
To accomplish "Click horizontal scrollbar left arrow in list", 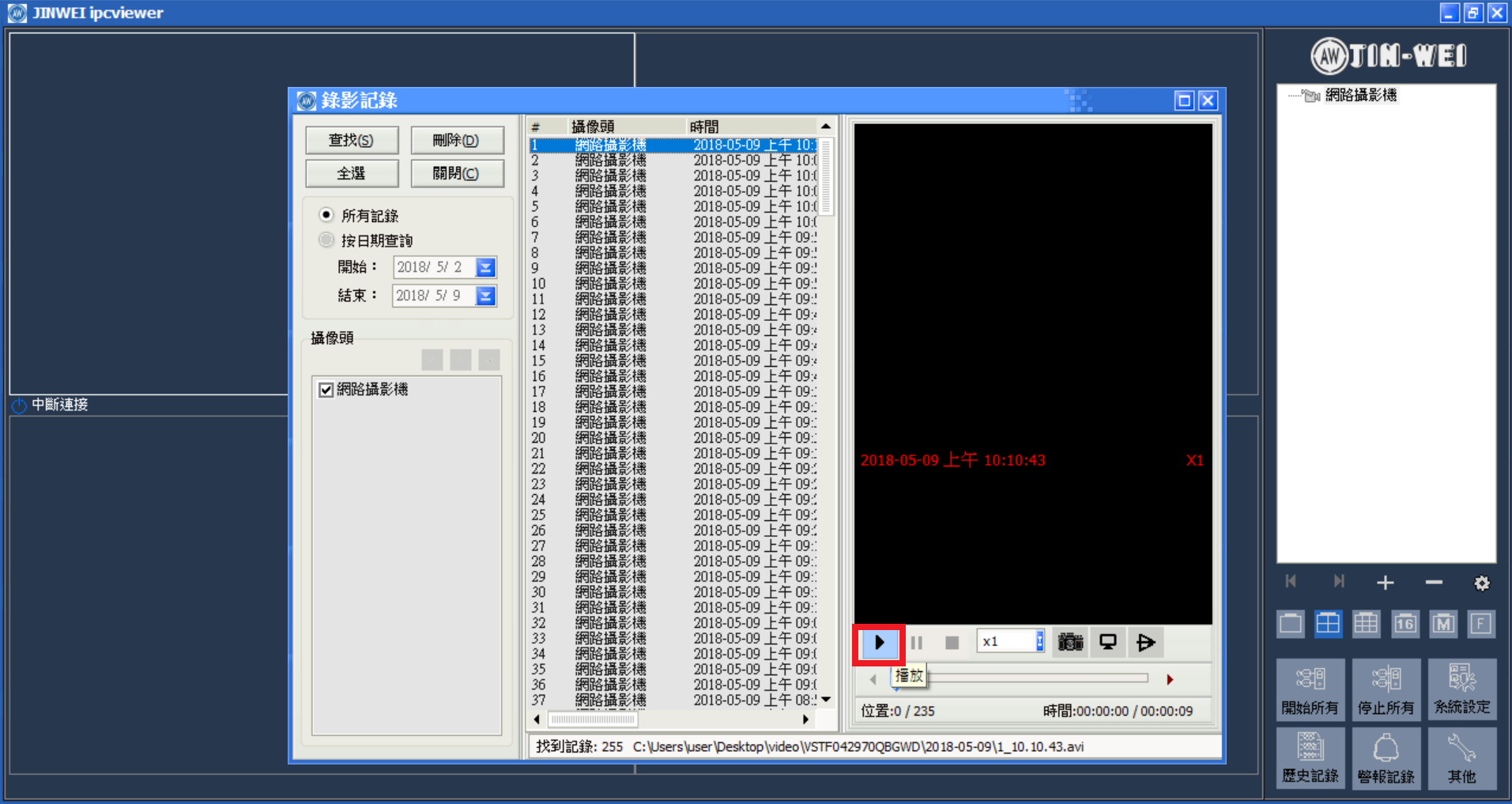I will [537, 719].
